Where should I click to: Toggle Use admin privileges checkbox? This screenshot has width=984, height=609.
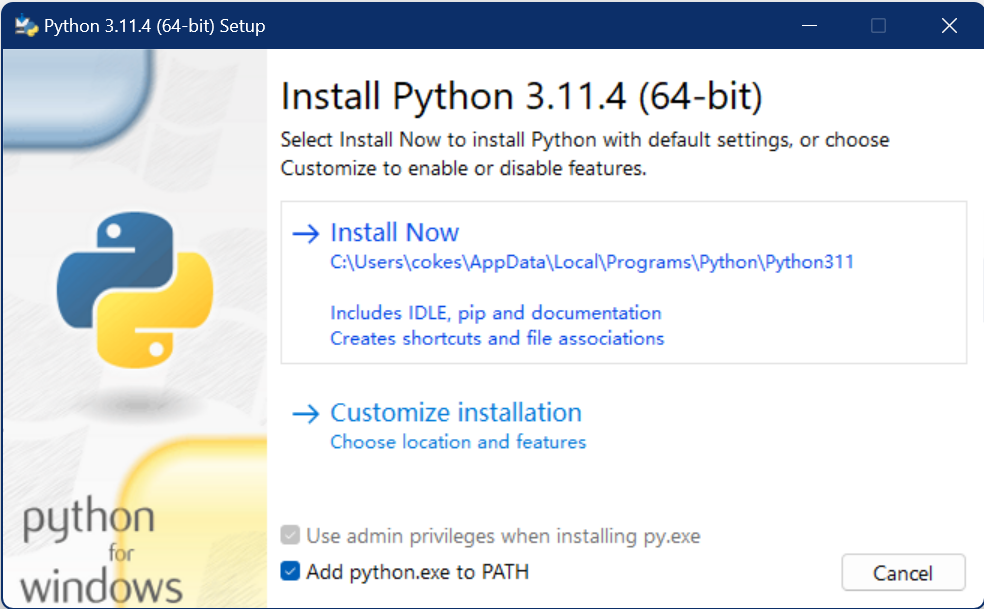click(x=290, y=535)
